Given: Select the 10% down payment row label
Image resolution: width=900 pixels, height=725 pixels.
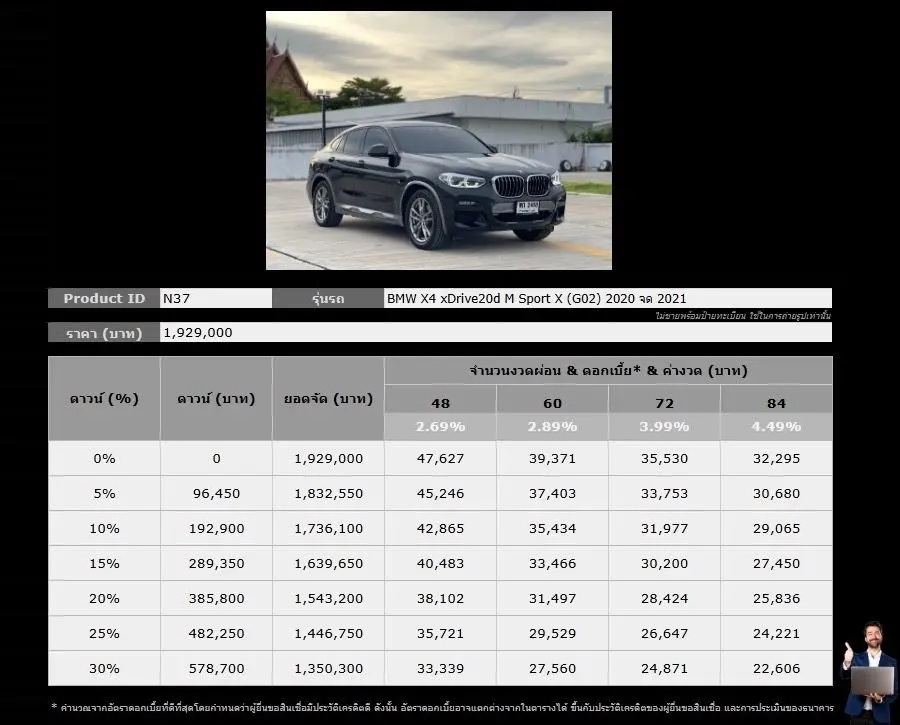Looking at the screenshot, I should point(104,528).
